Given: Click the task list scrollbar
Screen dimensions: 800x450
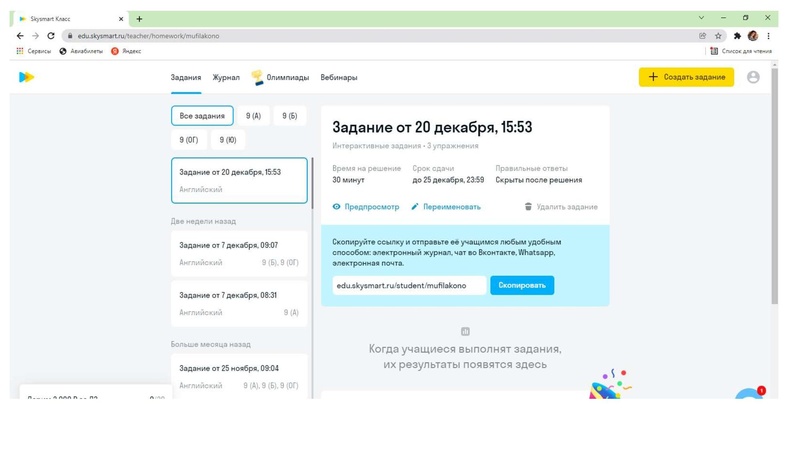Looking at the screenshot, I should [312, 183].
